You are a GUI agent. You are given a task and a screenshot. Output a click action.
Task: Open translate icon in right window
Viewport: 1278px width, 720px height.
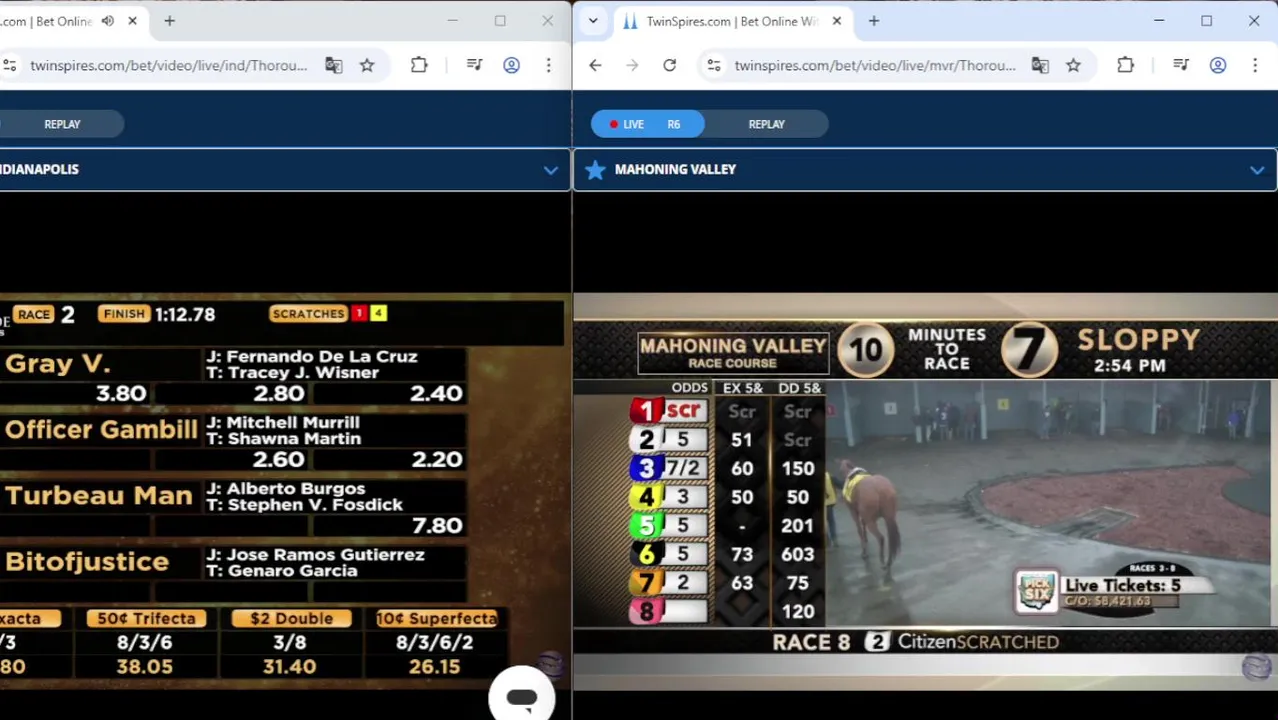(1040, 65)
